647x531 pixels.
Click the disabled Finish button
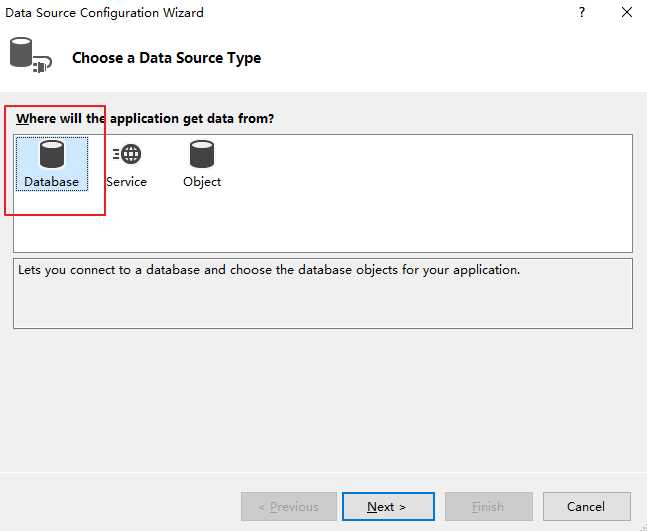489,506
